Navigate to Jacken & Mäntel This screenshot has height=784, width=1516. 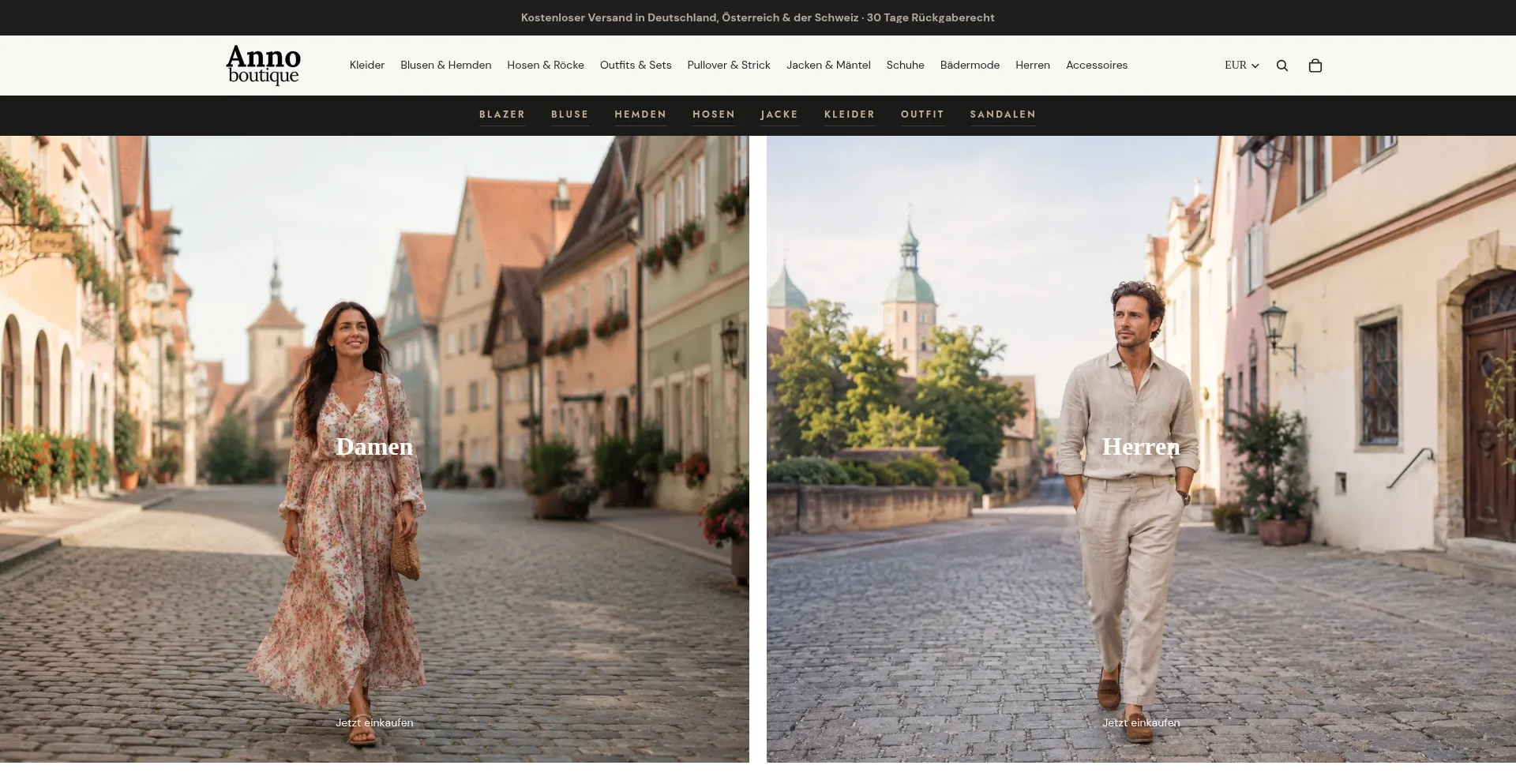click(x=828, y=66)
